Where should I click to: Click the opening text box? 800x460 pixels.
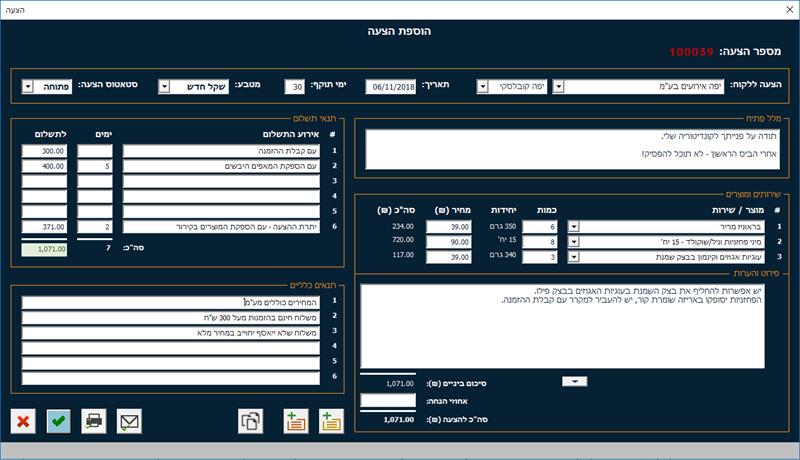(572, 149)
